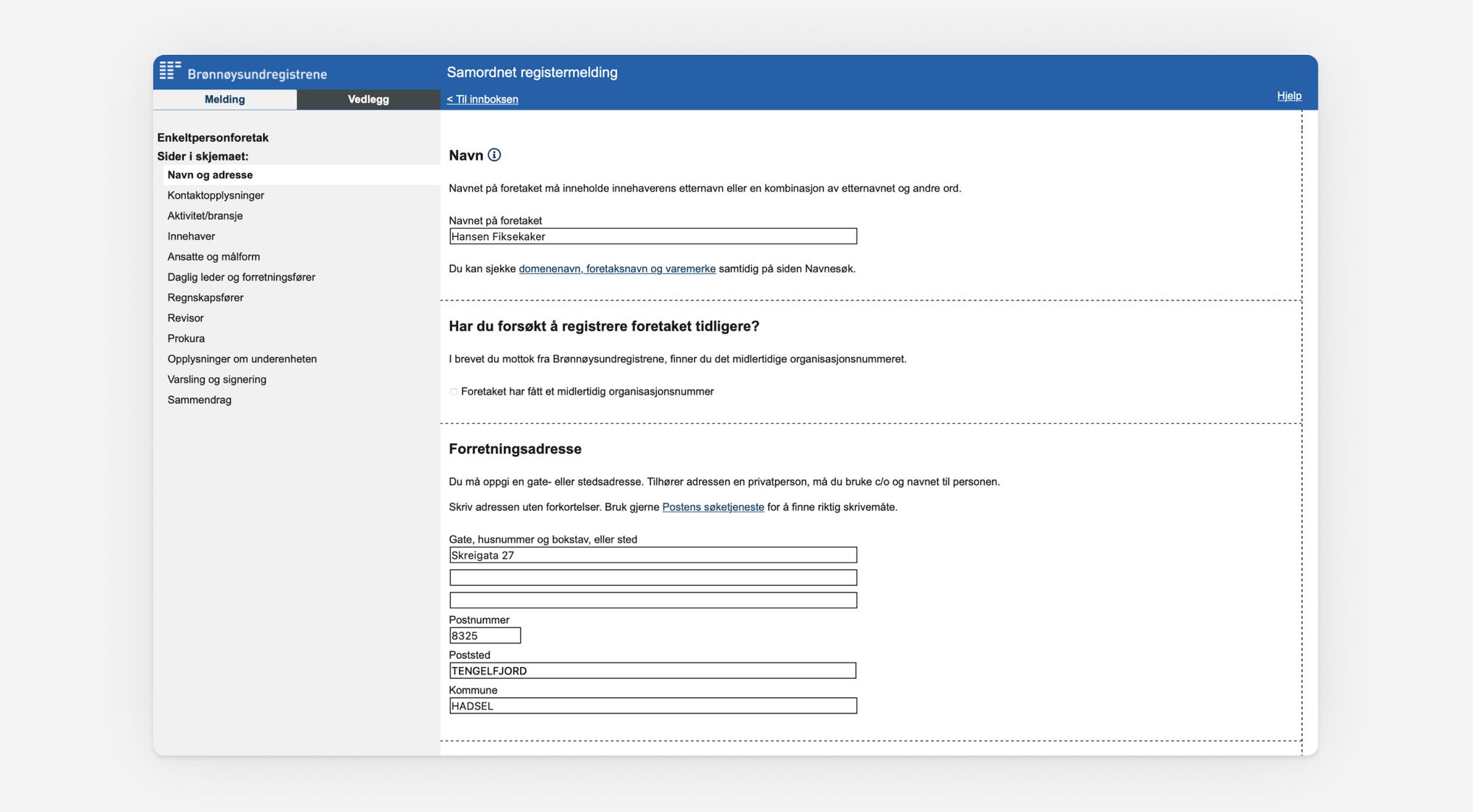This screenshot has width=1473, height=812.
Task: Open Daglig leder og forretningsfører page
Action: tap(241, 277)
